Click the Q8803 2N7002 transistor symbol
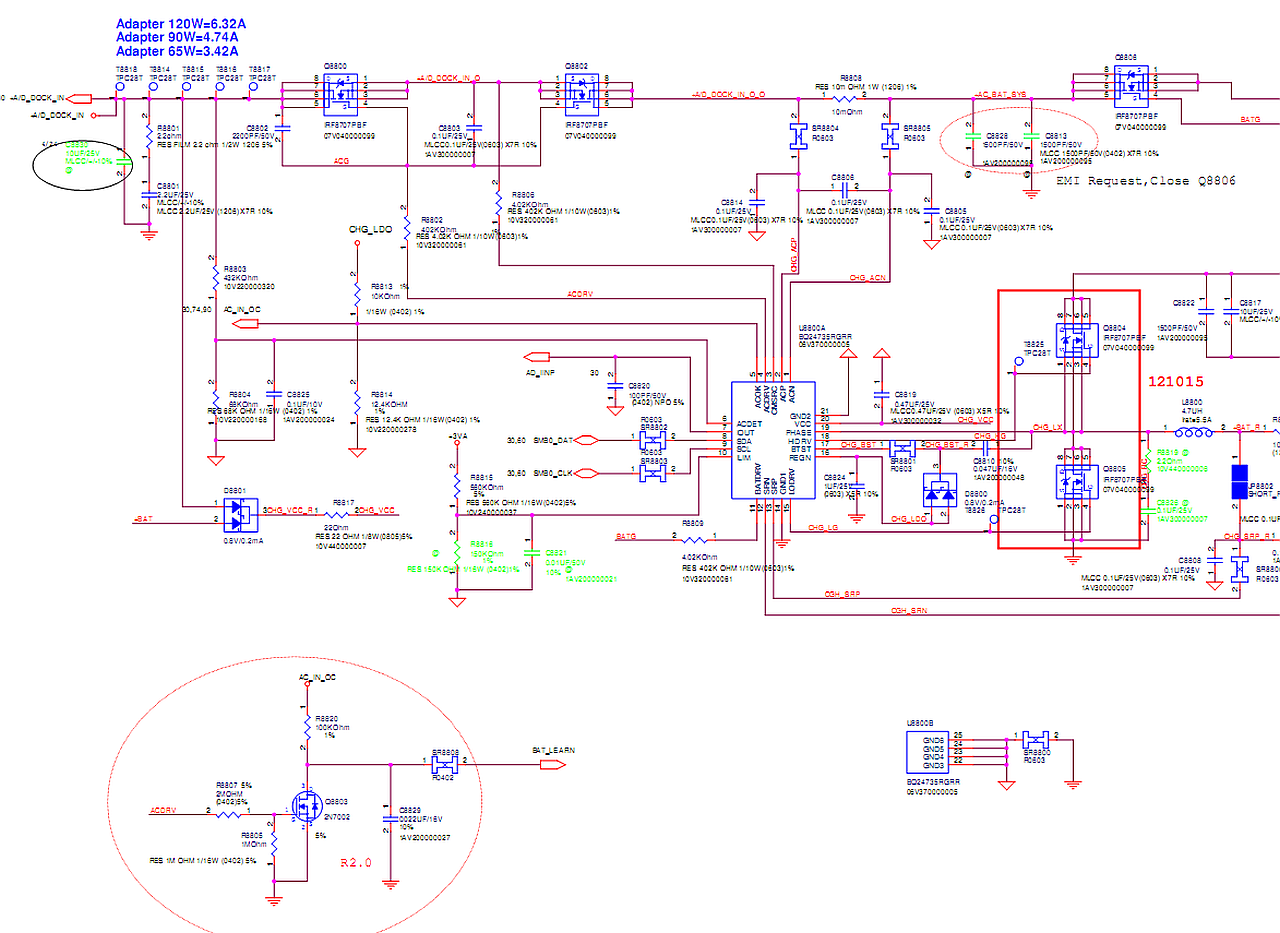The width and height of the screenshot is (1280, 933). coord(307,805)
